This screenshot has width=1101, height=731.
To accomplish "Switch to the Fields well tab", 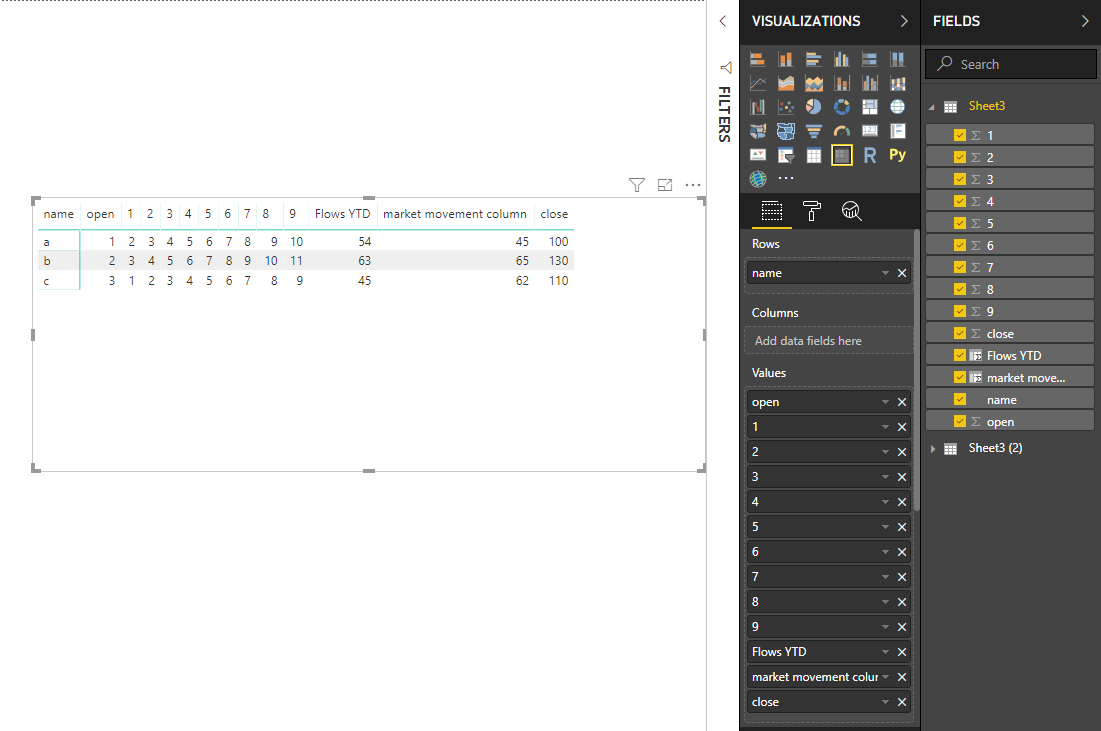I will pos(772,211).
